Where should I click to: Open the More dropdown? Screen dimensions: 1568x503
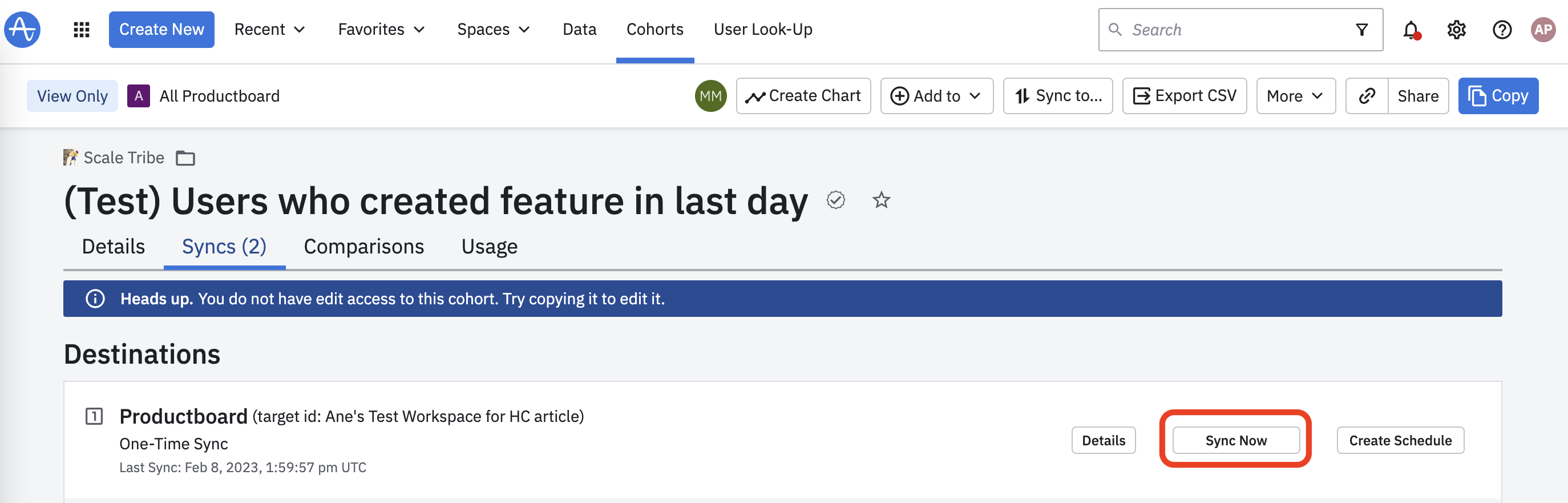point(1295,95)
